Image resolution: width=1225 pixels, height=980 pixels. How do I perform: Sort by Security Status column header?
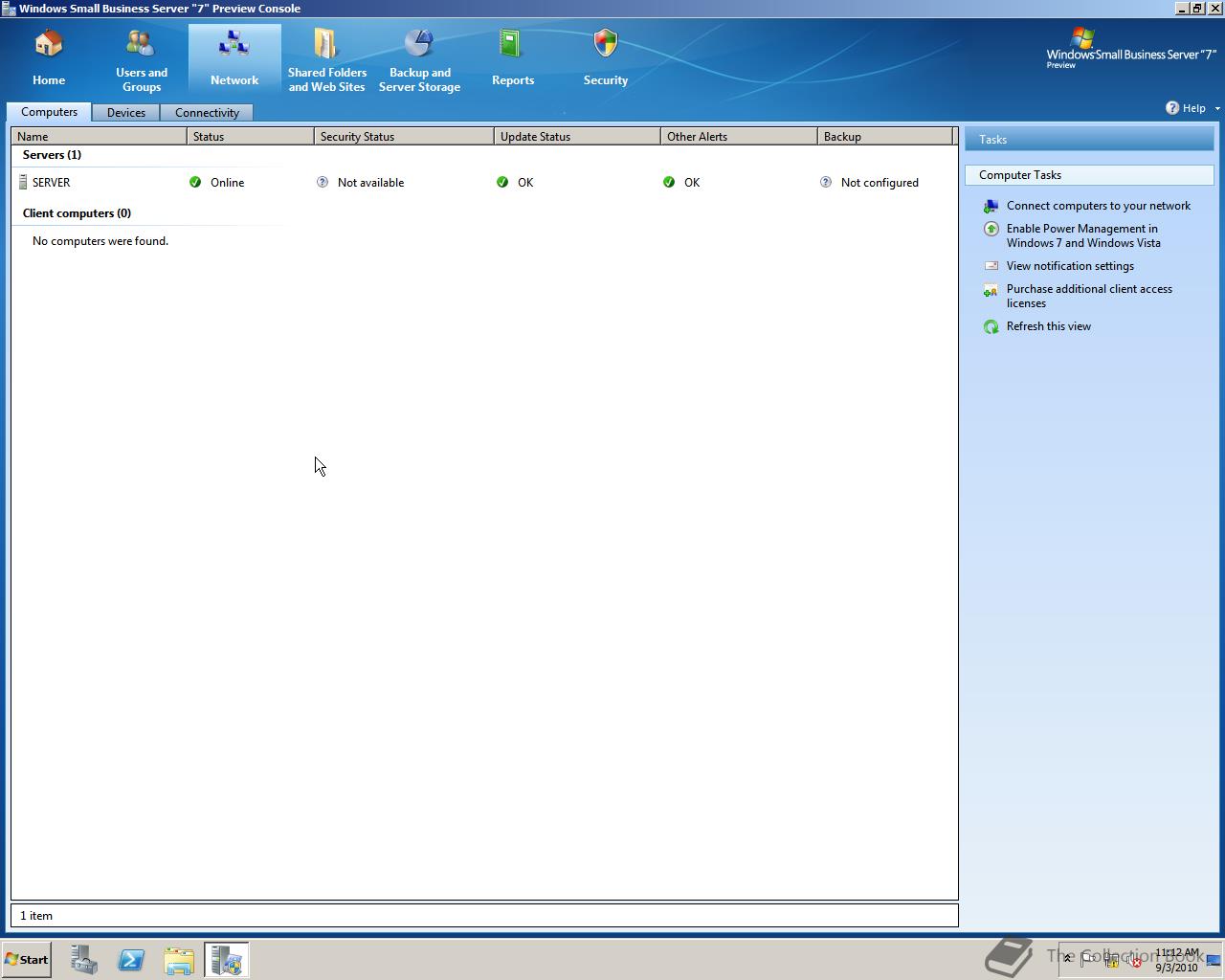404,137
